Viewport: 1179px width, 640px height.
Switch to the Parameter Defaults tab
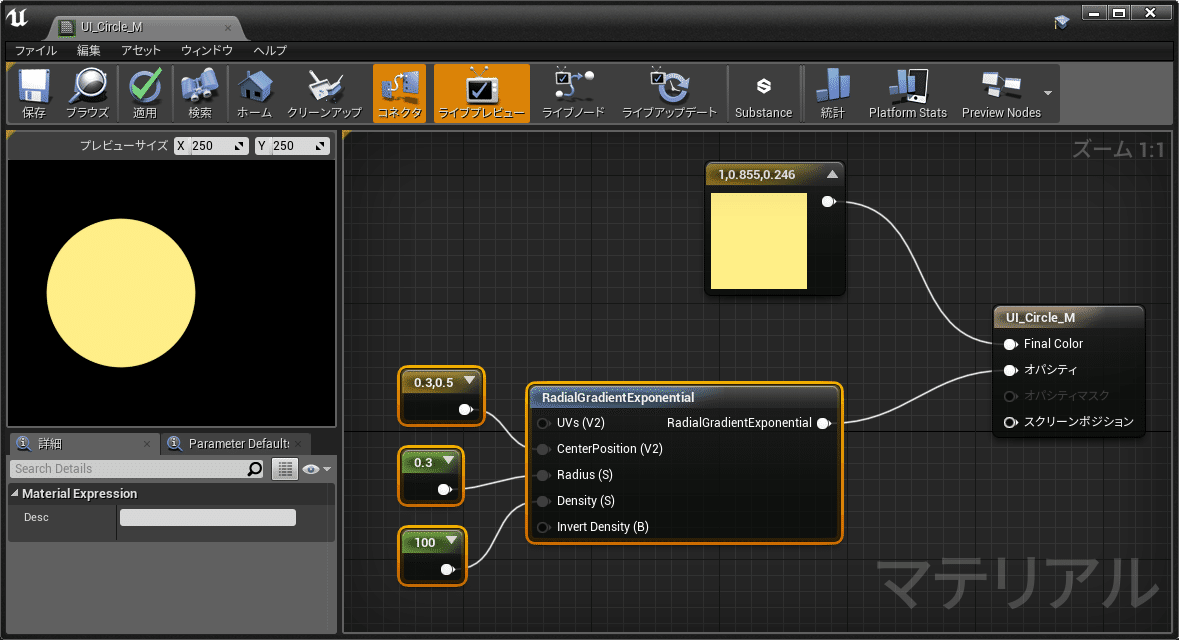pos(238,444)
